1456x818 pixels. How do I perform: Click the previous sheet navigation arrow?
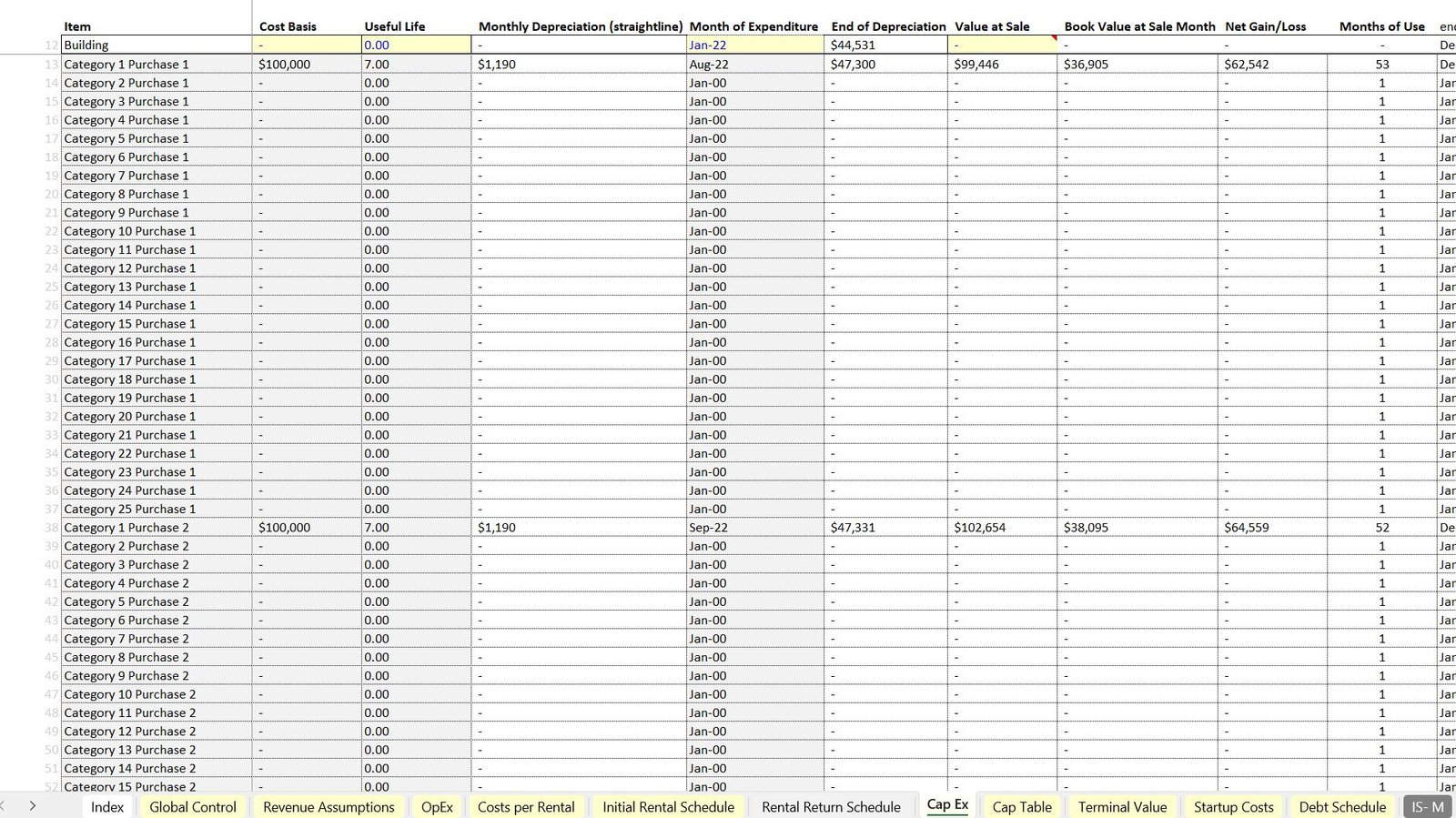(4, 806)
